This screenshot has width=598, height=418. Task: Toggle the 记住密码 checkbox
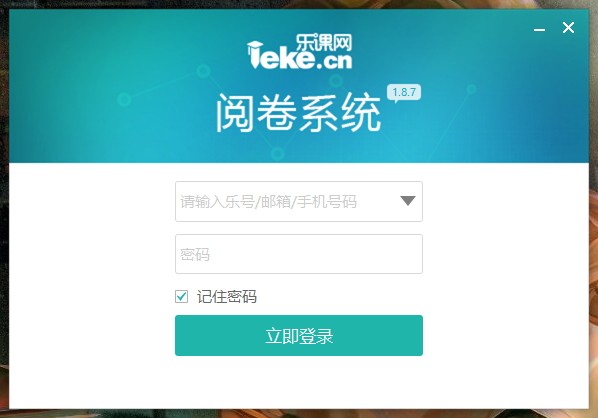[x=182, y=296]
